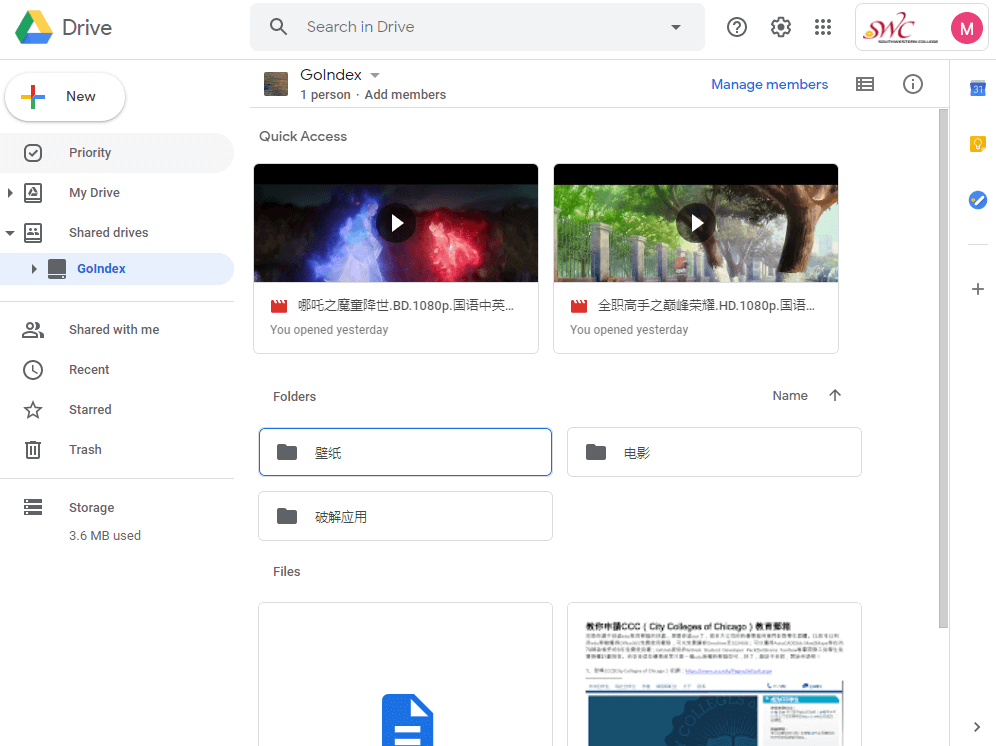Viewport: 996px width, 746px height.
Task: Click the search magnifier icon
Action: pos(278,27)
